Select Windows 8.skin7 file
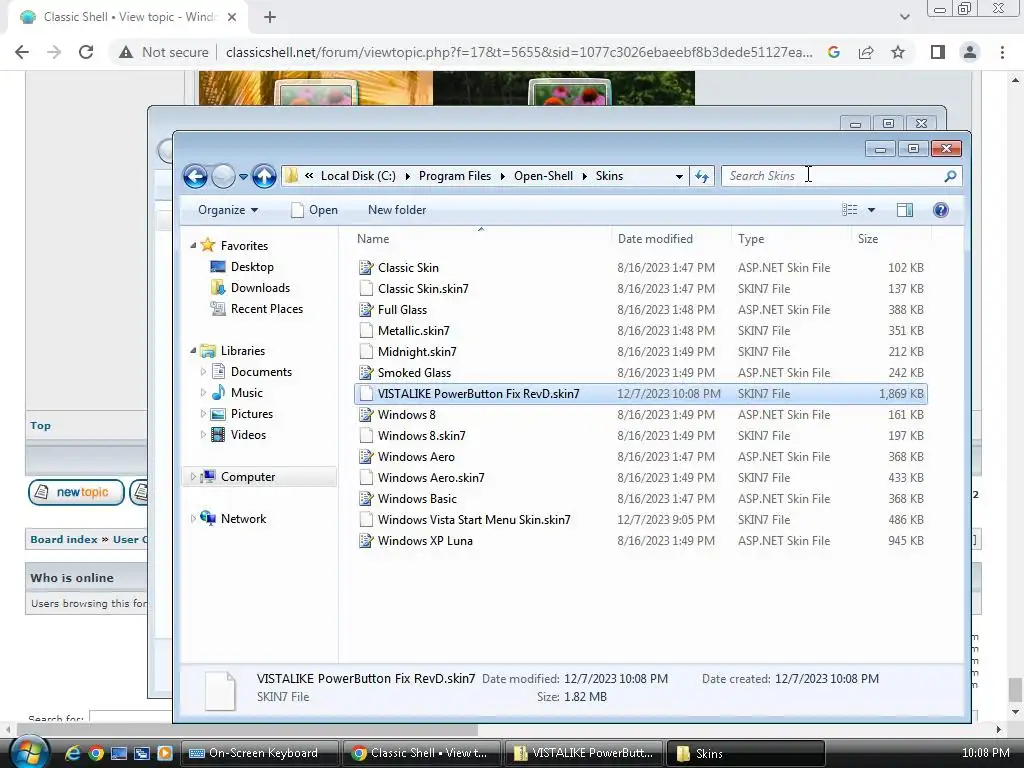Viewport: 1024px width, 768px height. coord(421,436)
